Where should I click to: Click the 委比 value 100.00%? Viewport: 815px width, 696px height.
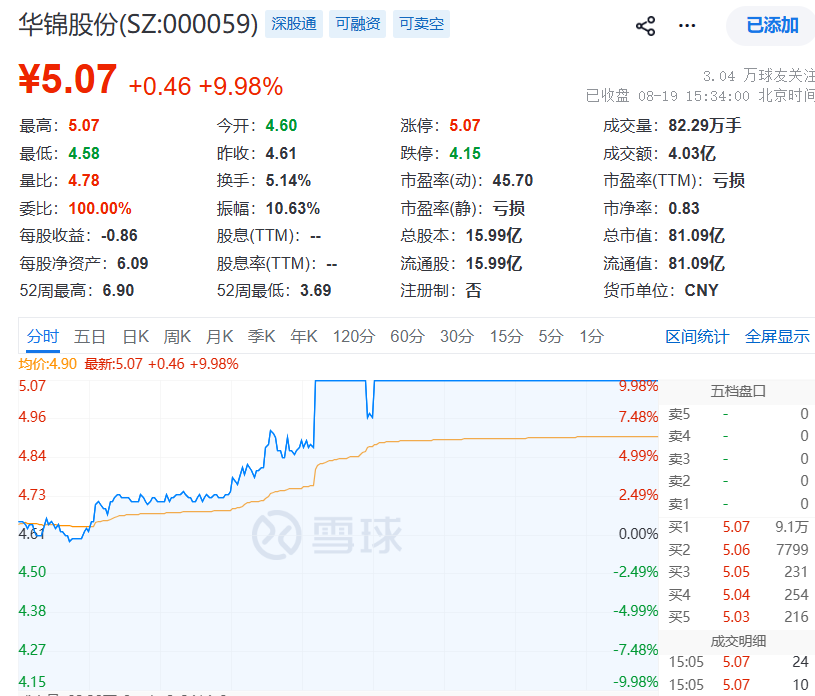pos(100,208)
